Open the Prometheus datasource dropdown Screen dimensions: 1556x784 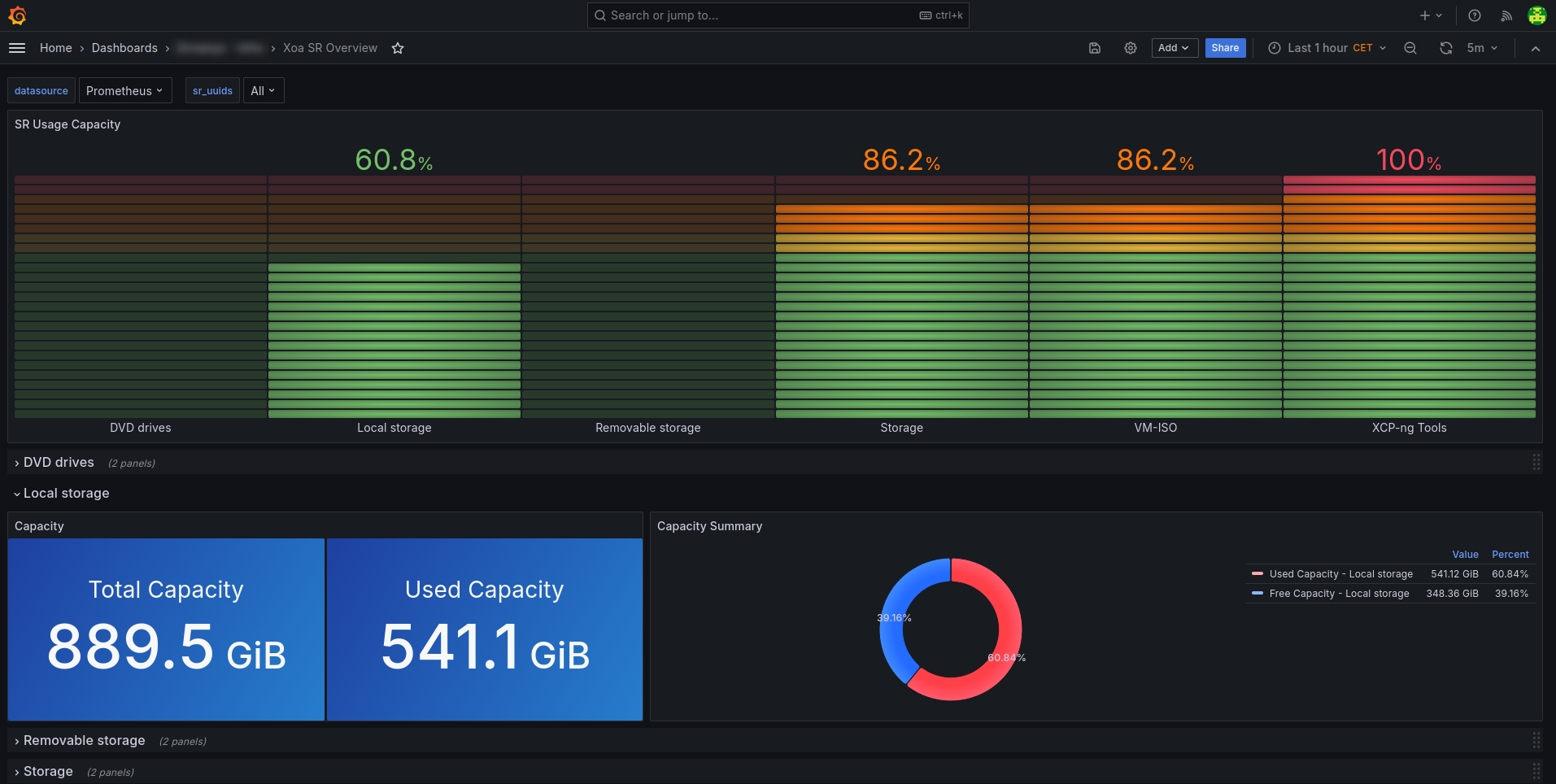(125, 90)
